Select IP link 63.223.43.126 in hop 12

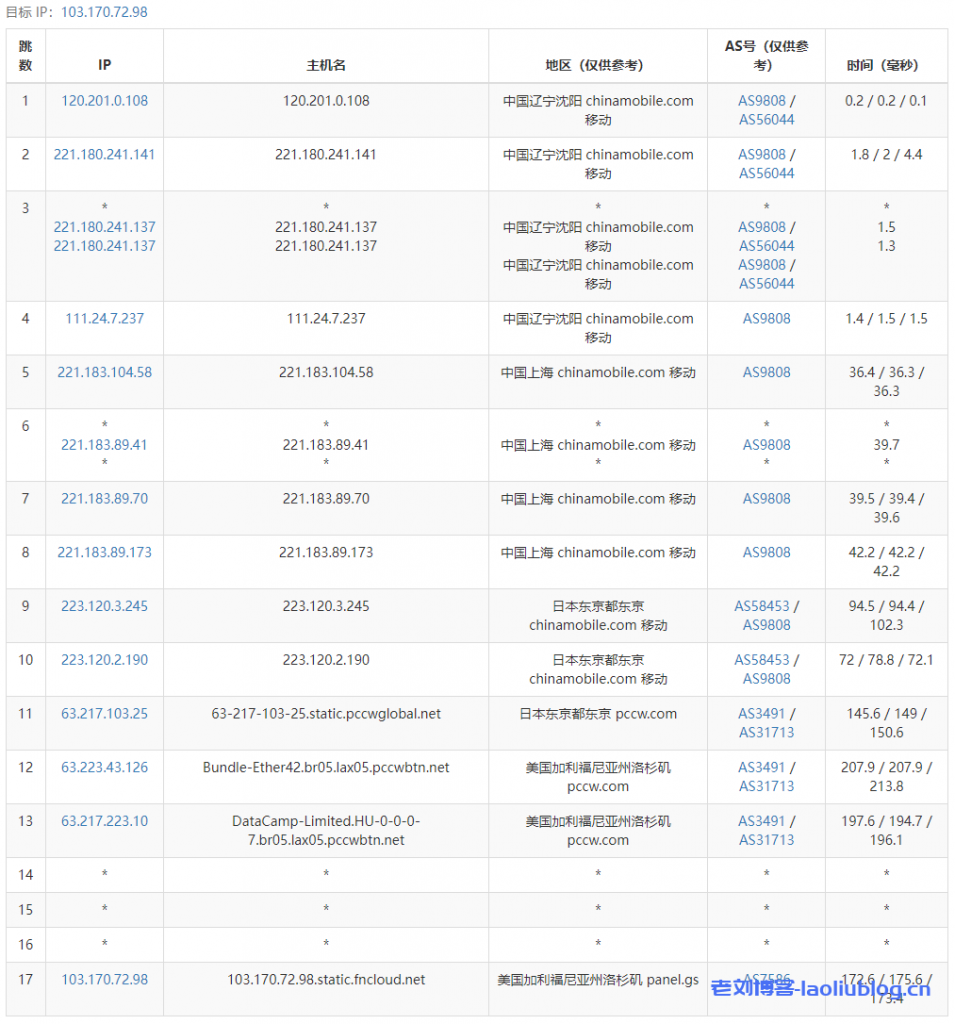tap(103, 768)
